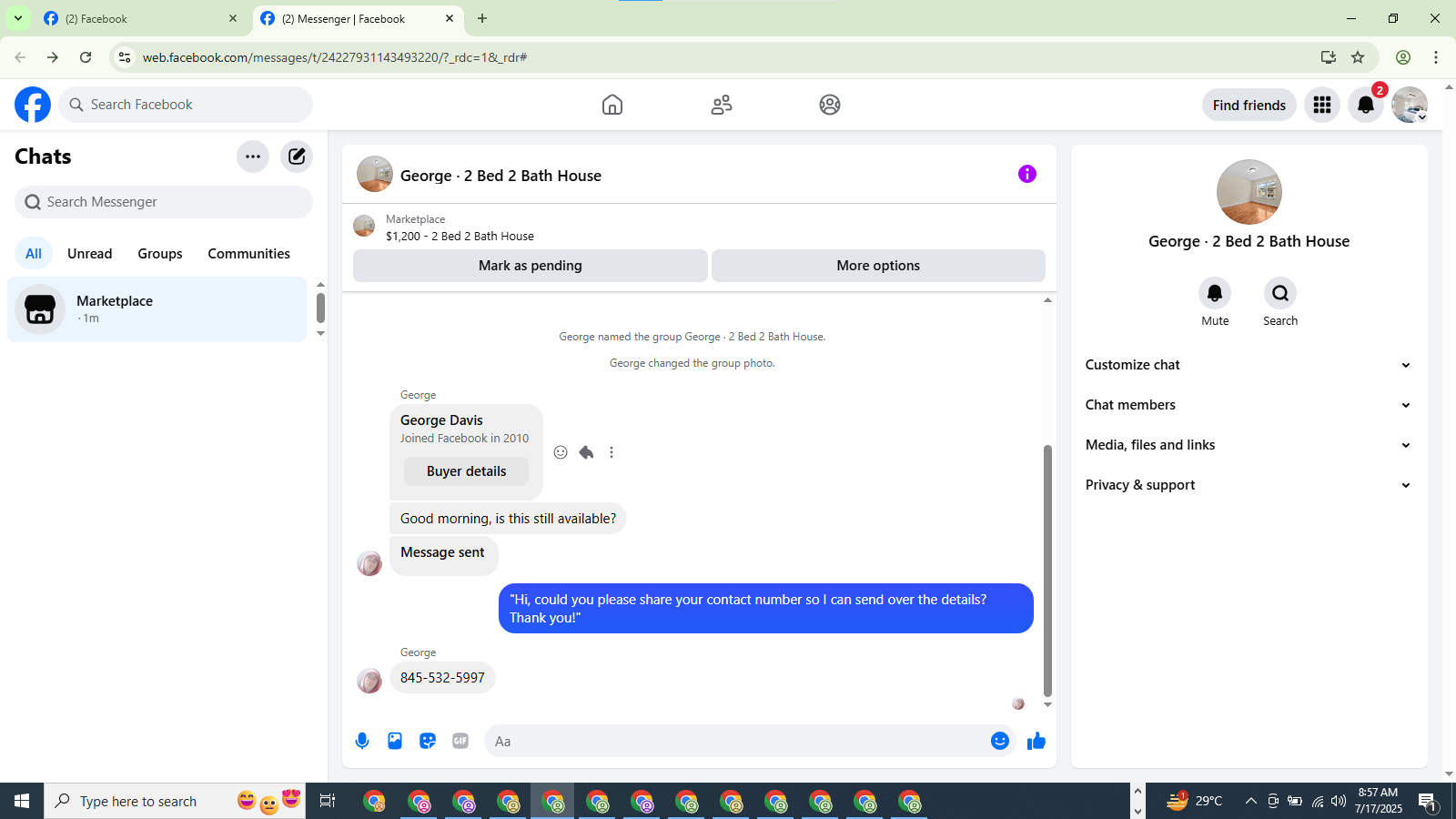1456x819 pixels.
Task: Open the Marketplace chat in the list
Action: (157, 309)
